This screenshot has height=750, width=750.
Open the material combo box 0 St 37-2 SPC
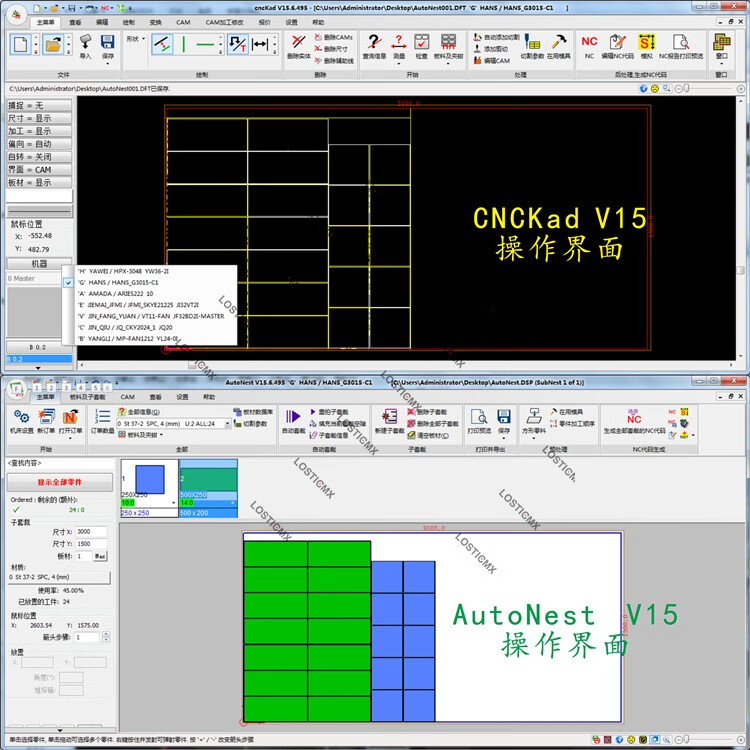174,423
